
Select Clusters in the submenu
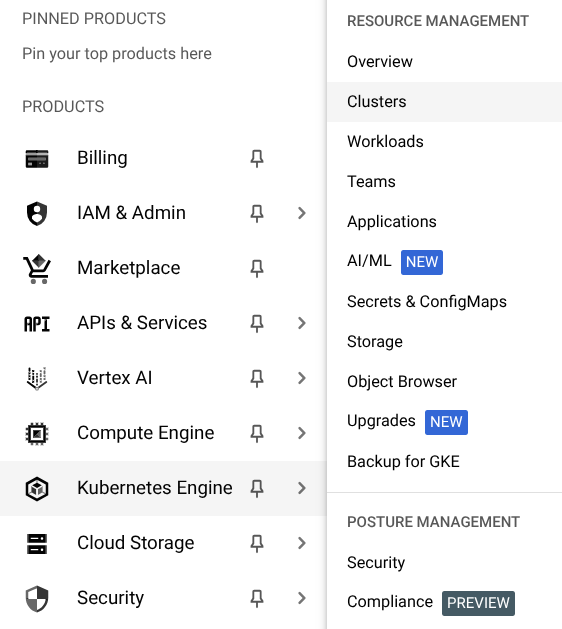444,102
